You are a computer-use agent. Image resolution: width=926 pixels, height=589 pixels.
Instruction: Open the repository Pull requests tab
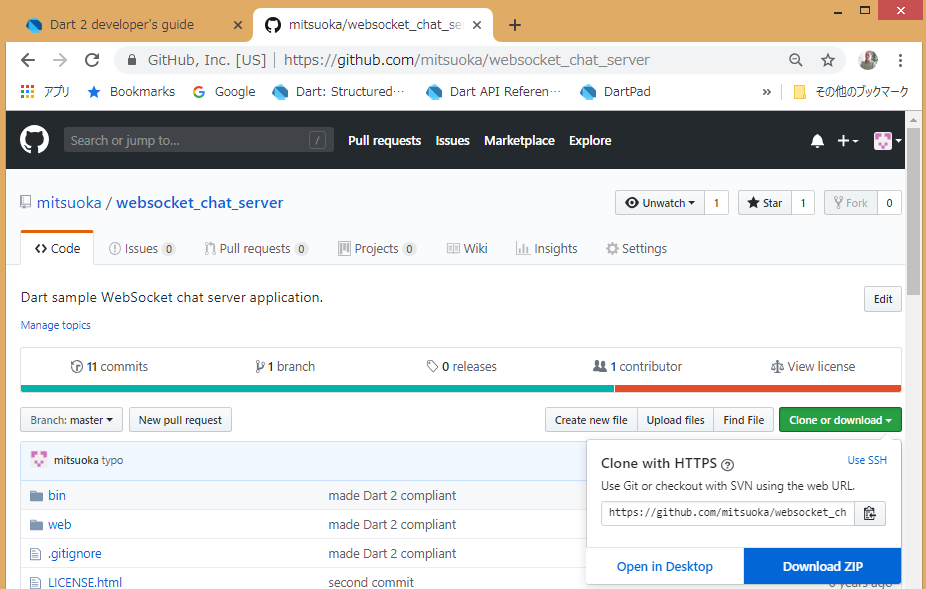[x=256, y=249]
